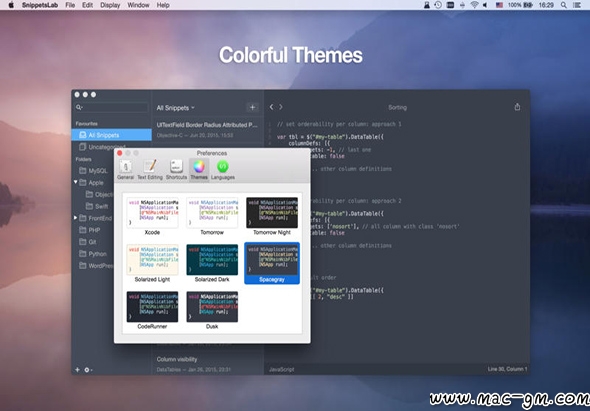The height and width of the screenshot is (411, 590).
Task: Select the UITextField Border Radius snippet
Action: pos(207,129)
